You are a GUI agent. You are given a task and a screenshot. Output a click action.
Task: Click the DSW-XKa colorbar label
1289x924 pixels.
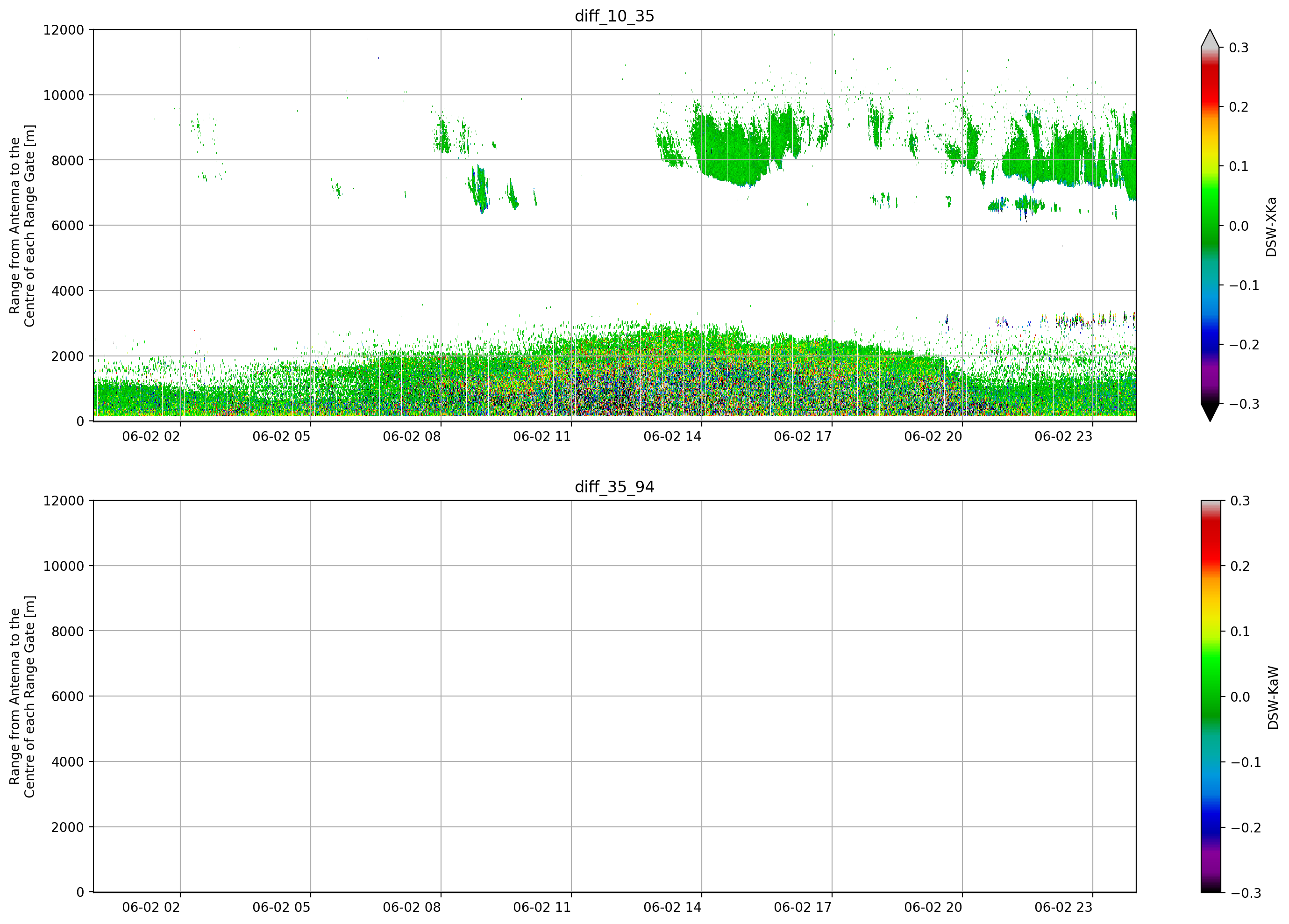[x=1271, y=227]
